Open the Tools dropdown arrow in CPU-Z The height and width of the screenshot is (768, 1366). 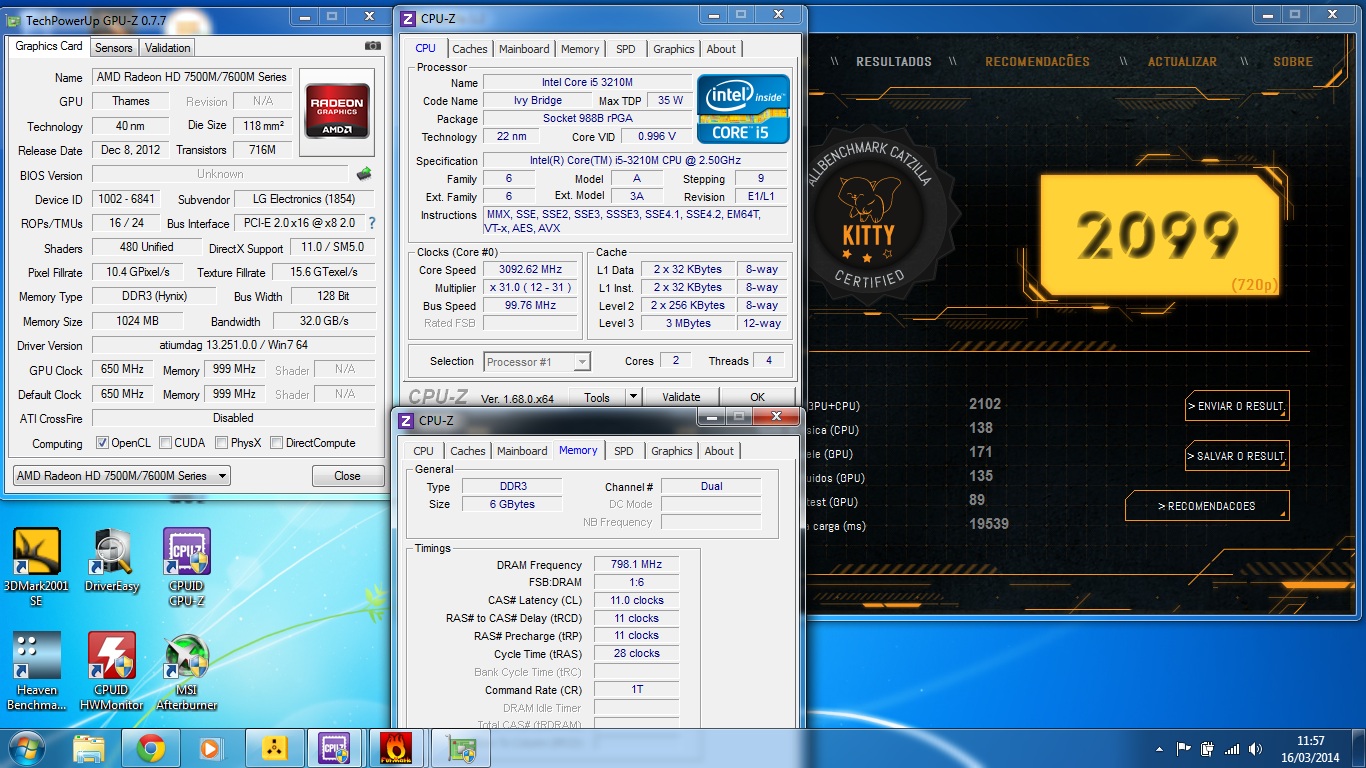tap(632, 397)
